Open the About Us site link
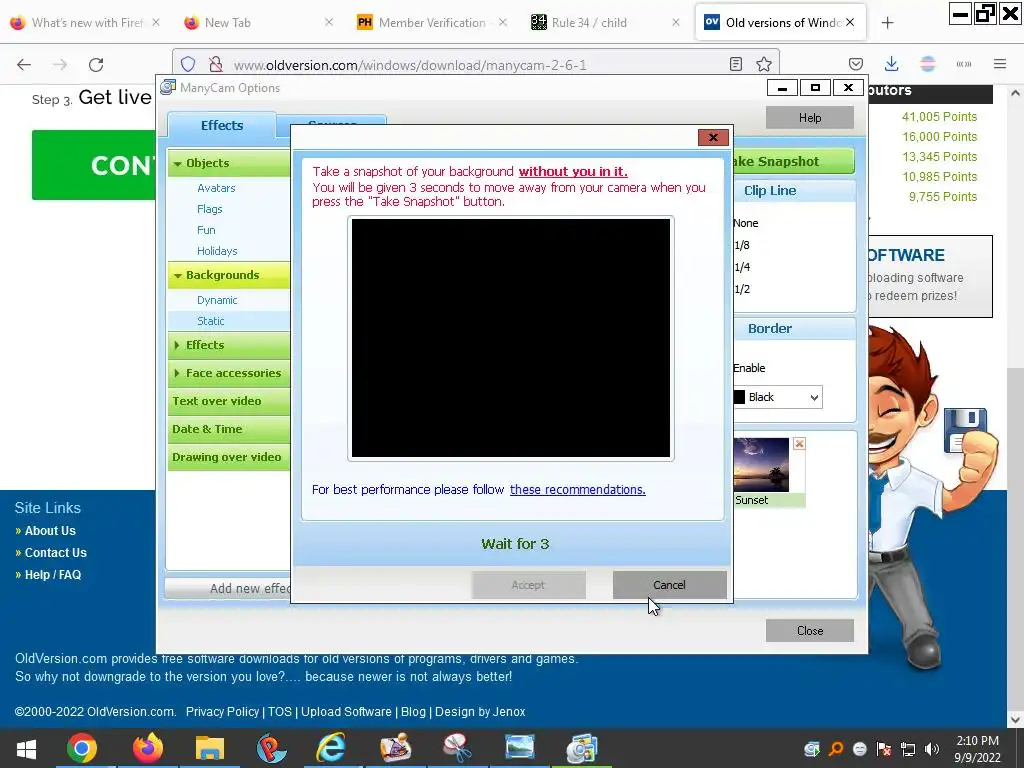This screenshot has width=1024, height=768. (x=50, y=531)
